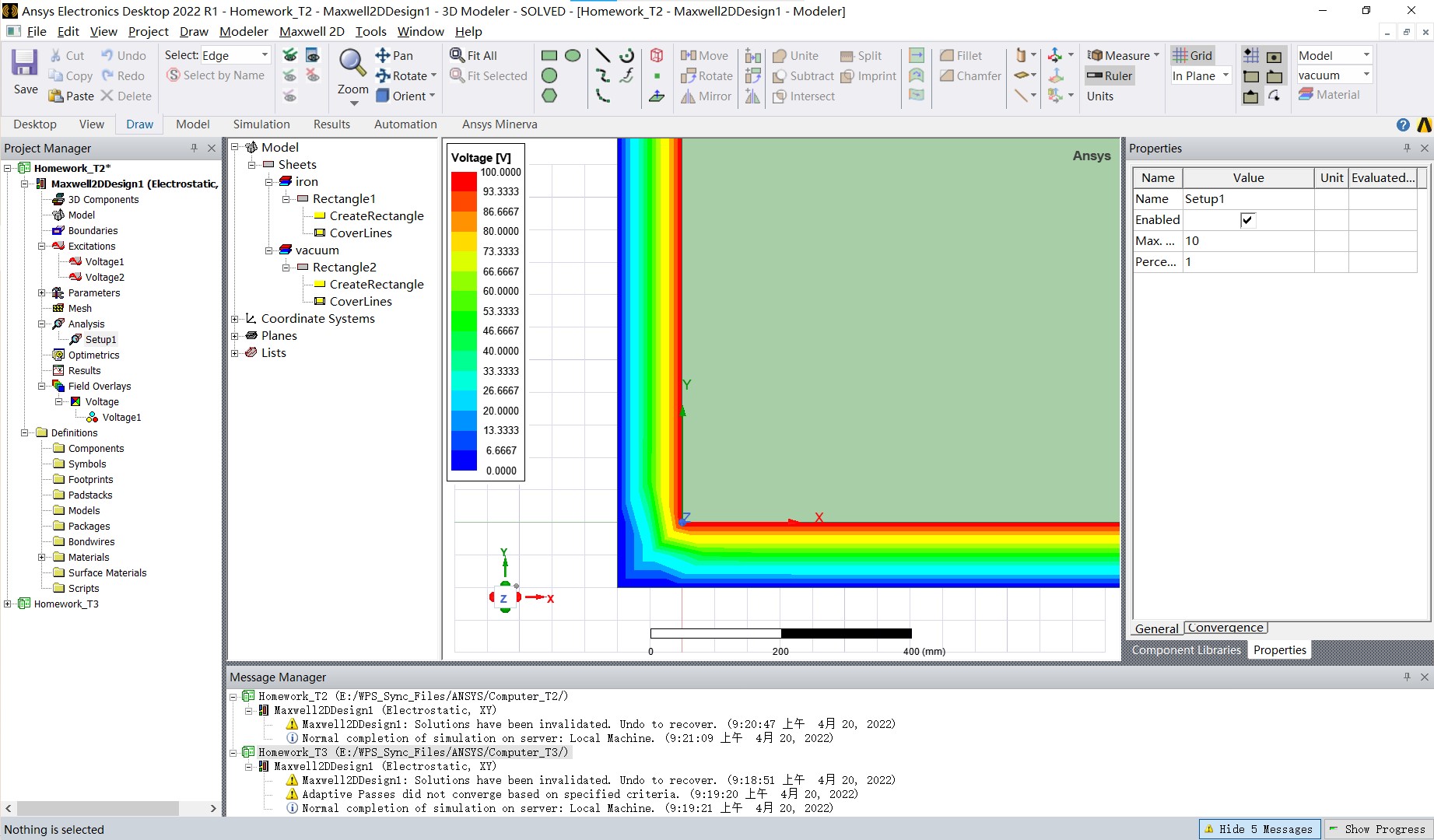This screenshot has width=1434, height=840.
Task: Click the Units button
Action: point(1100,96)
